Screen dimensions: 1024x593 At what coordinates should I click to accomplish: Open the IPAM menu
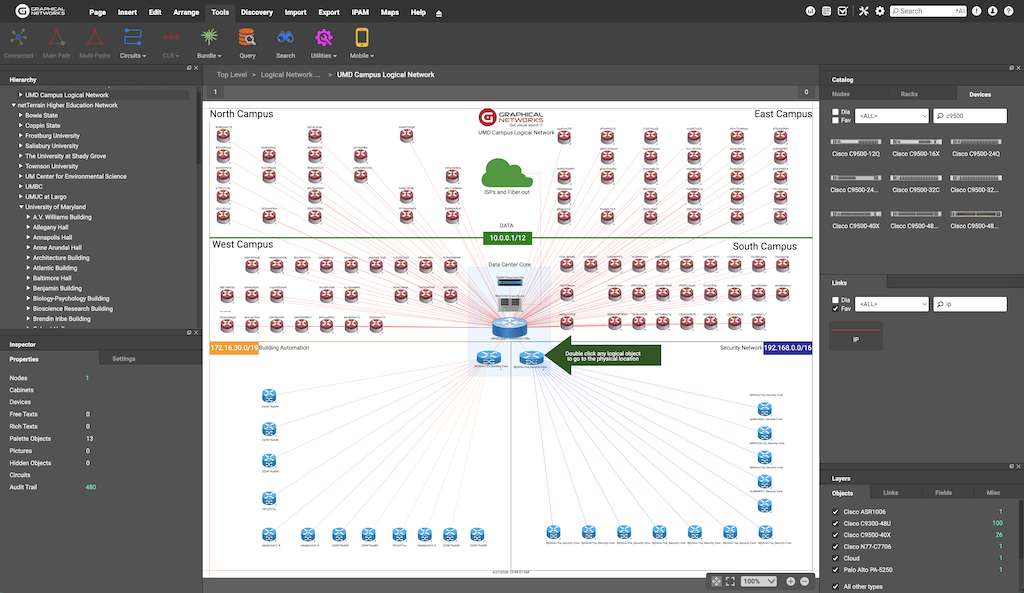360,12
